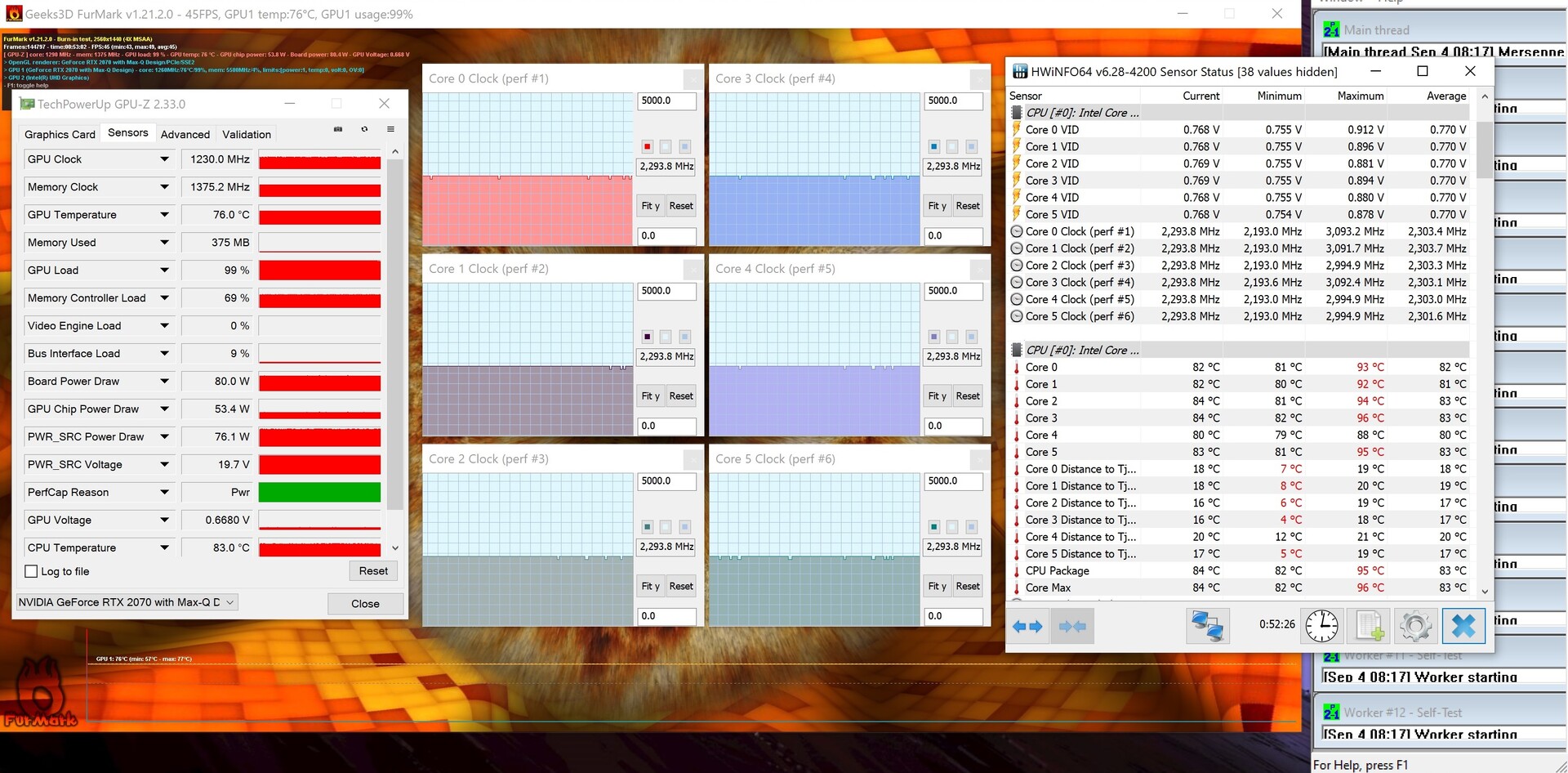
Task: Open the GPU Temperature sensor dropdown arrow
Action: 164,215
